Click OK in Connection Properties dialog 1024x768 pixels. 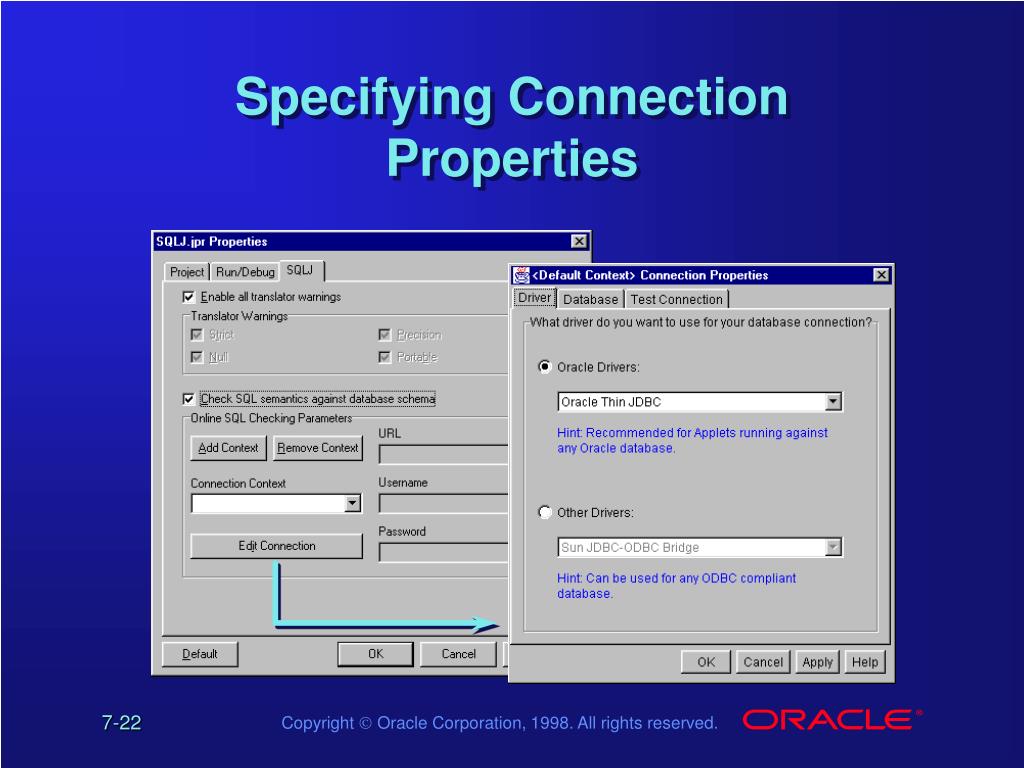point(706,662)
